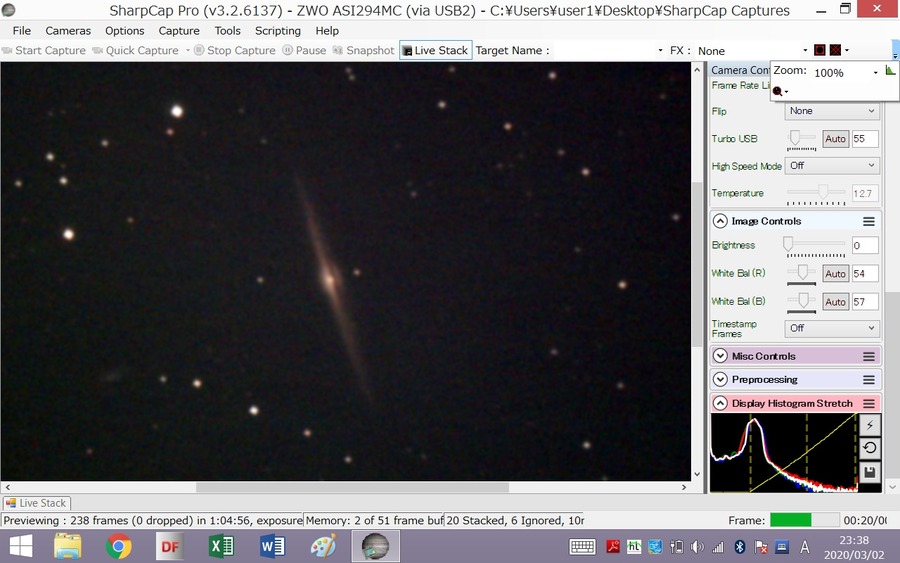The width and height of the screenshot is (900, 563).
Task: Open the Tools menu
Action: pos(227,30)
